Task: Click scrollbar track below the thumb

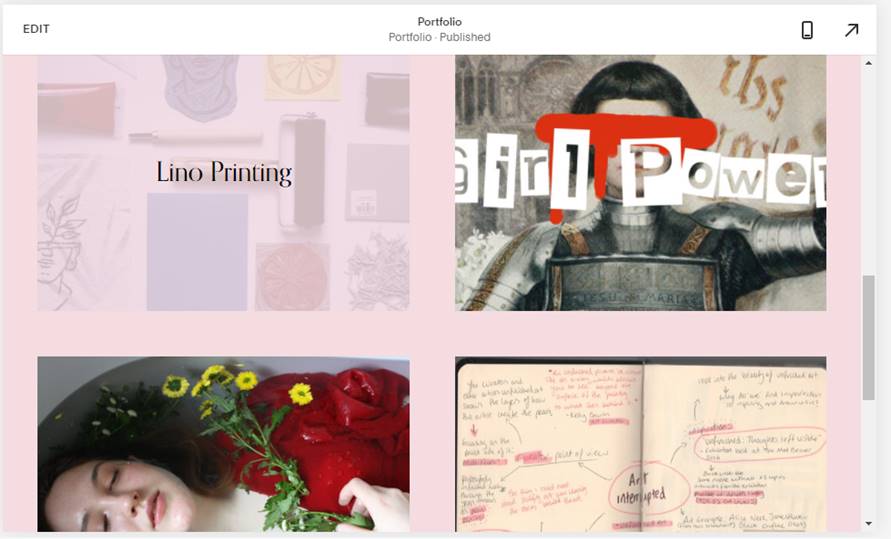Action: (x=868, y=459)
